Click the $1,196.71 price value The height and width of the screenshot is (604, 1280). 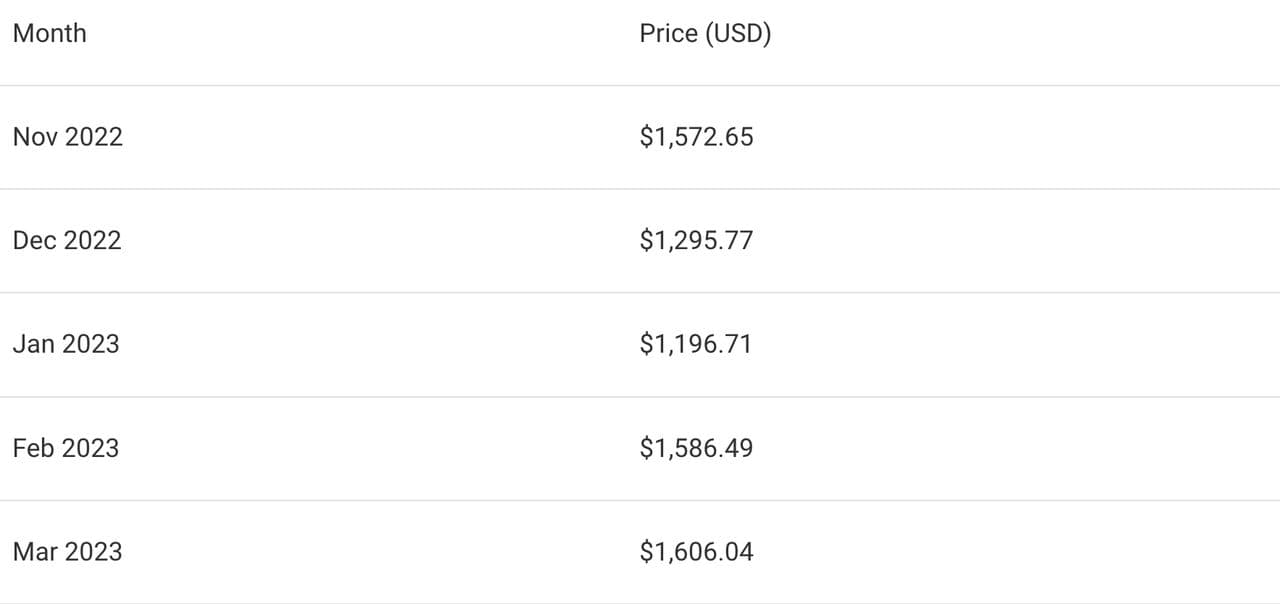click(695, 344)
